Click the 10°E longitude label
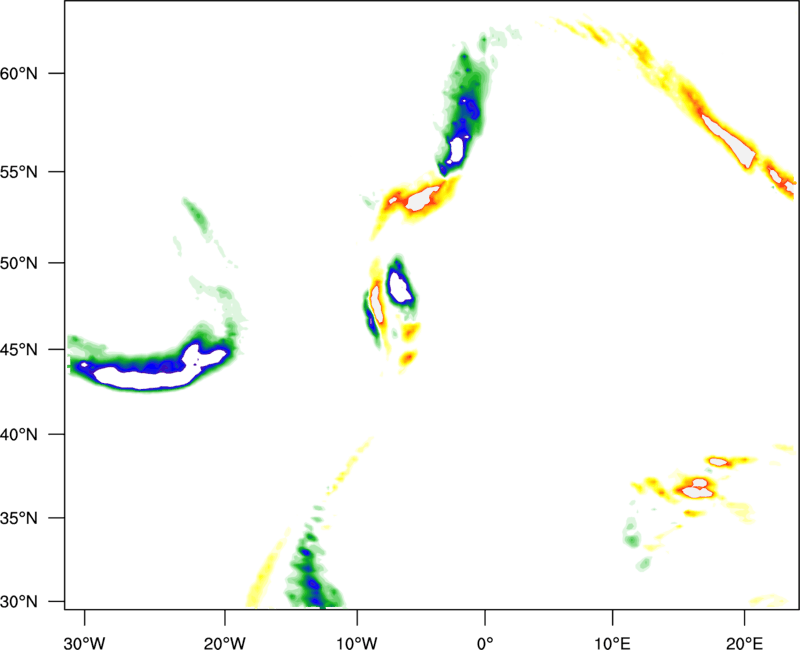Viewport: 800px width, 650px height. 612,643
